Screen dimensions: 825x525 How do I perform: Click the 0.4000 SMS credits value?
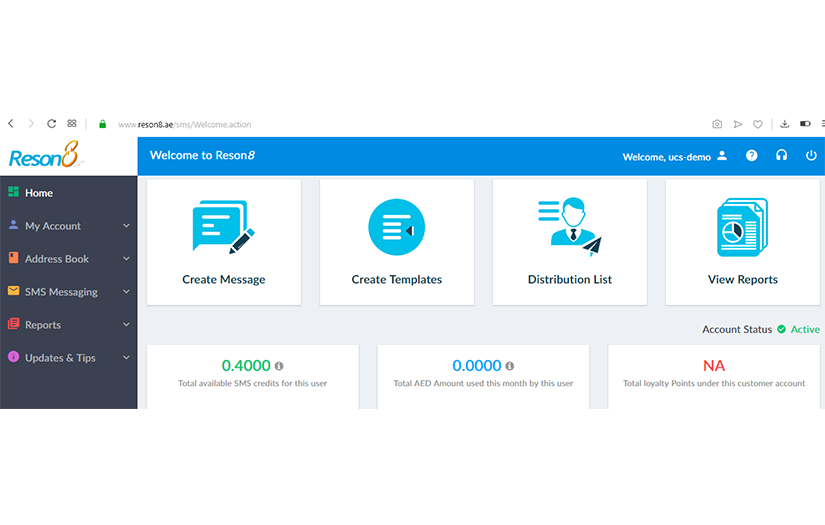[x=246, y=366]
